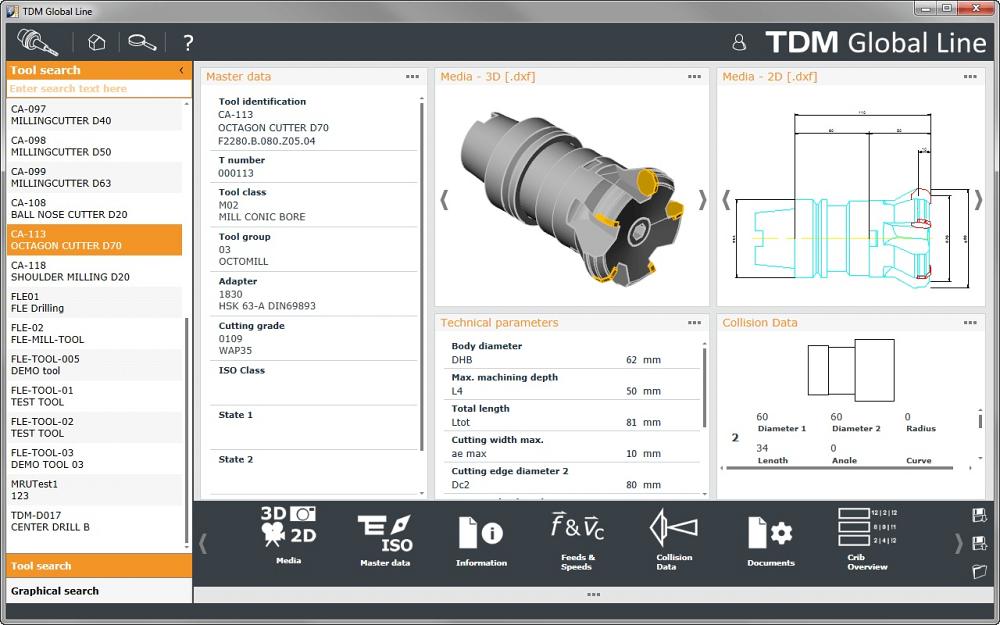1000x625 pixels.
Task: Click the 3D octagon cutter model preview
Action: (x=572, y=198)
